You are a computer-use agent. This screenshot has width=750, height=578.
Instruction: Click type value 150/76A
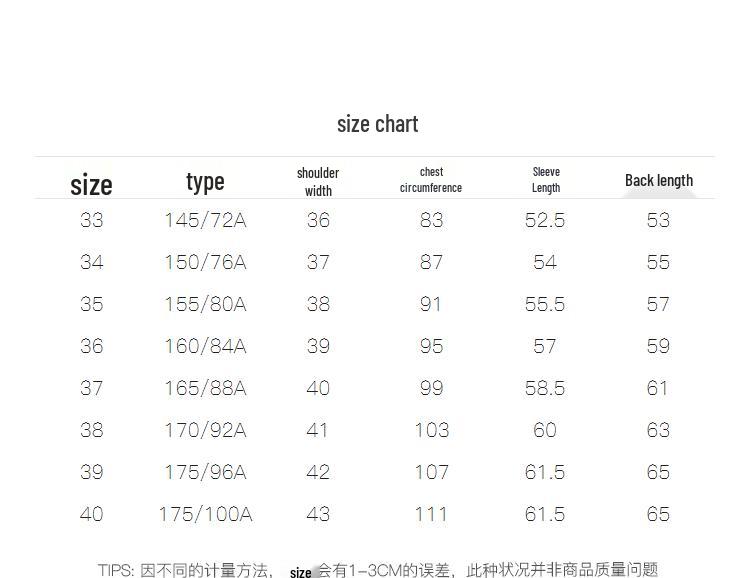pos(205,262)
